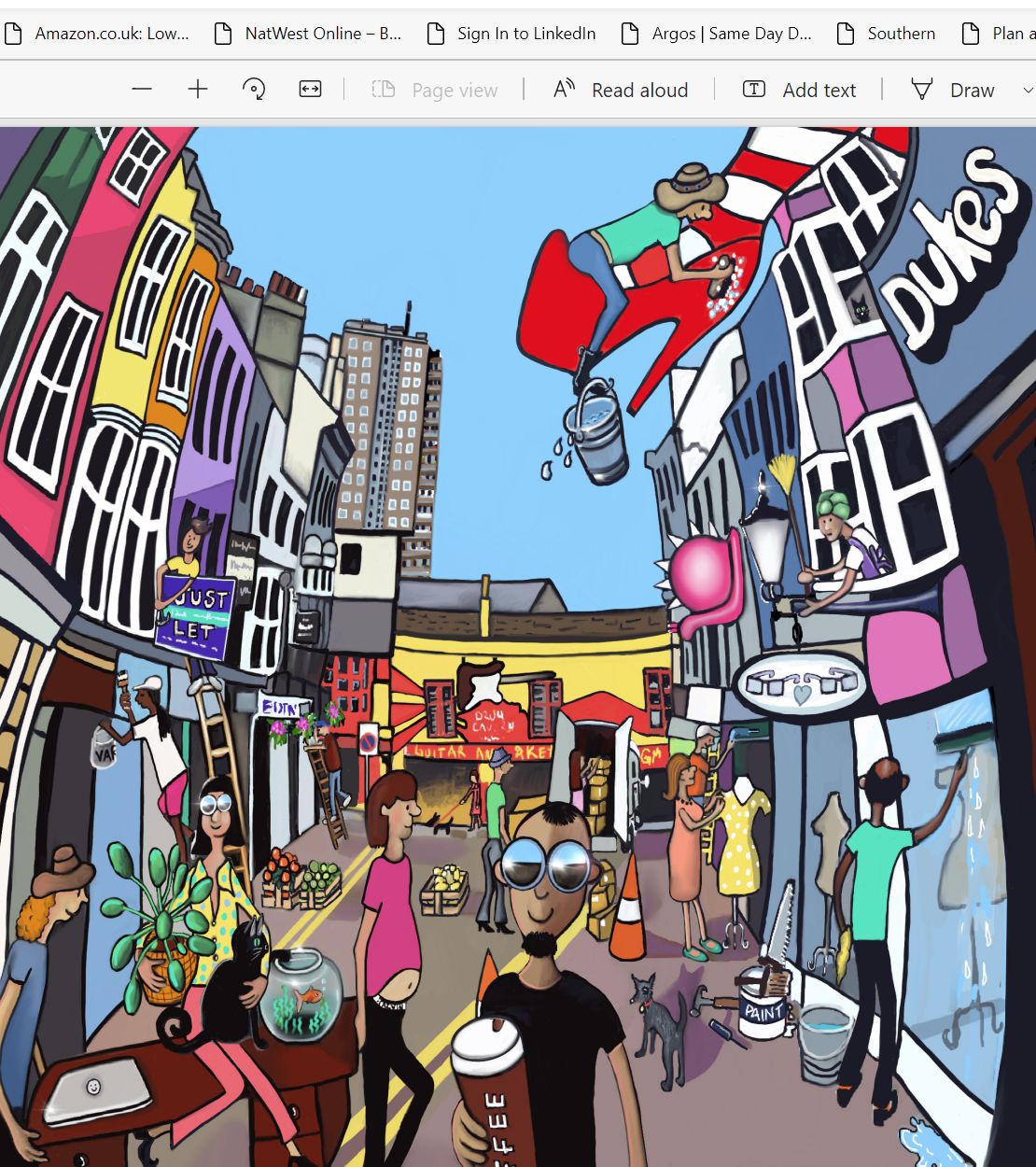This screenshot has width=1036, height=1167.
Task: Click the Page view label
Action: (455, 91)
